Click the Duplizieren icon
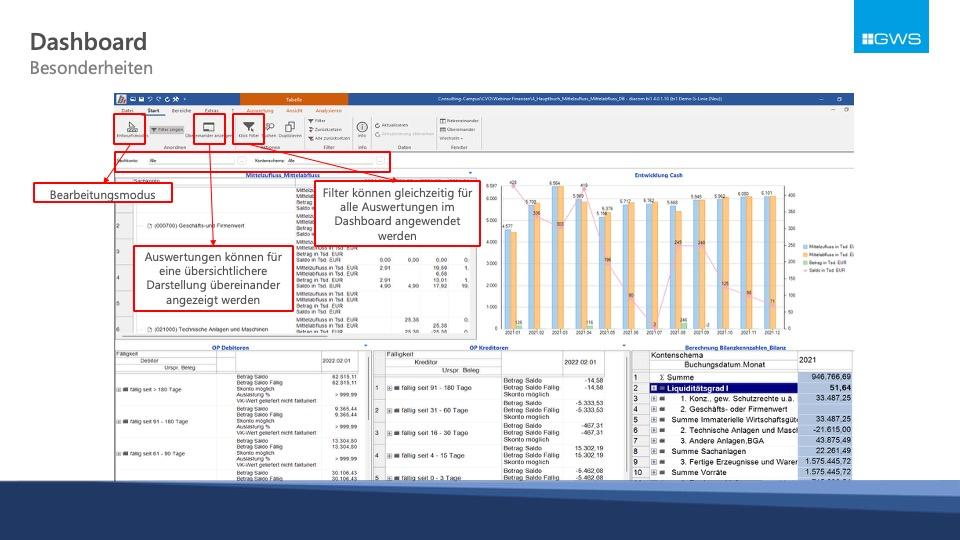Screen dimensions: 960x540 pyautogui.click(x=290, y=129)
